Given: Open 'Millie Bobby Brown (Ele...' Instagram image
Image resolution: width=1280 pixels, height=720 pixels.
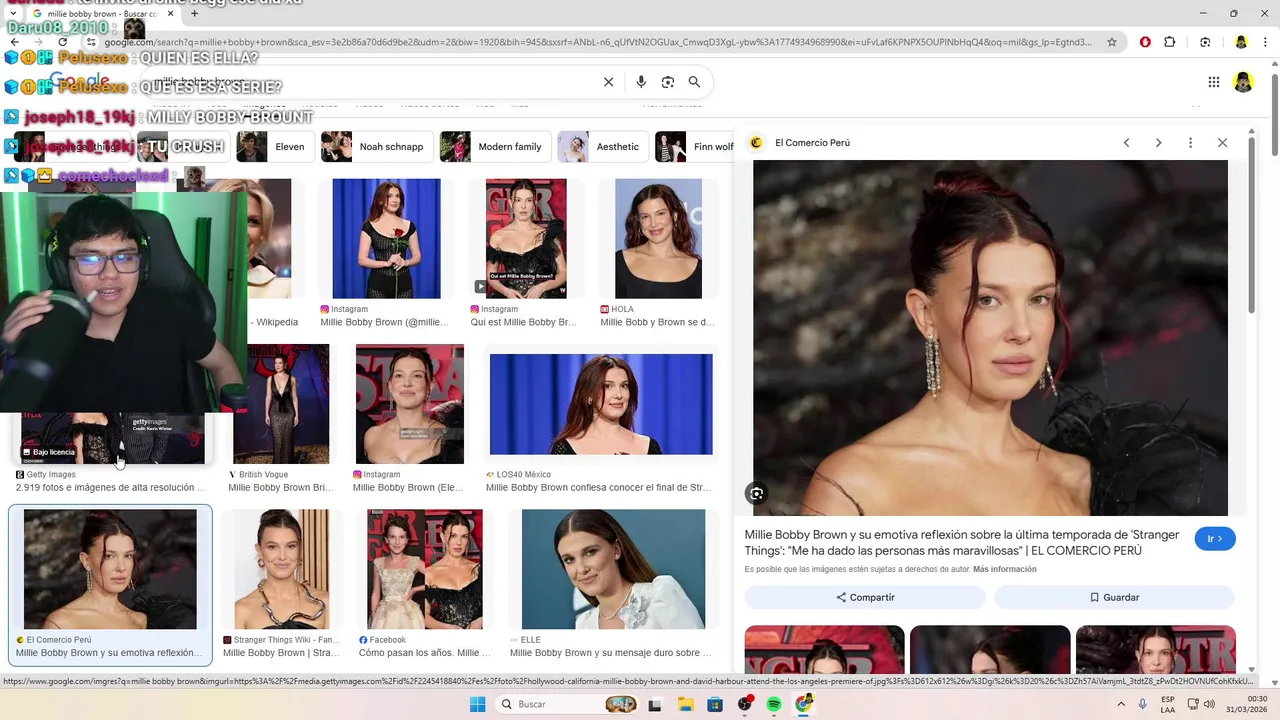Looking at the screenshot, I should pyautogui.click(x=409, y=404).
